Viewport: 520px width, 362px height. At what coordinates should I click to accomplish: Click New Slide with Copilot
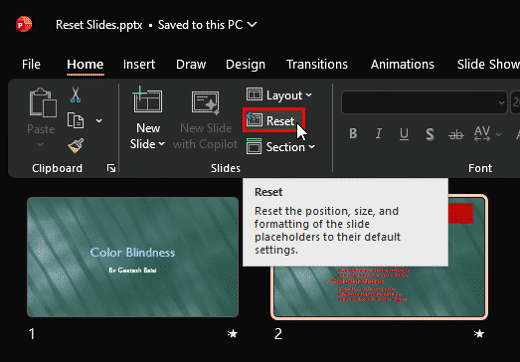coord(205,120)
